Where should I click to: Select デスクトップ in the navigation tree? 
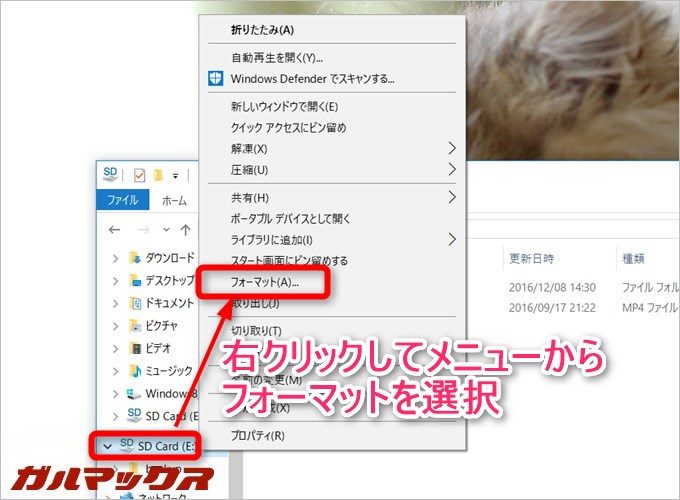coord(170,281)
